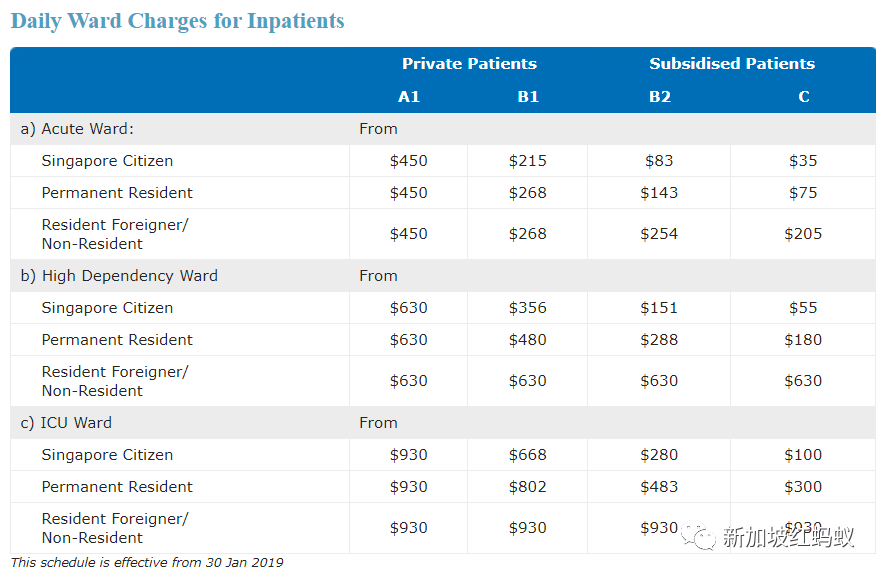Click the A1 ward class header
This screenshot has width=883, height=576.
(408, 97)
